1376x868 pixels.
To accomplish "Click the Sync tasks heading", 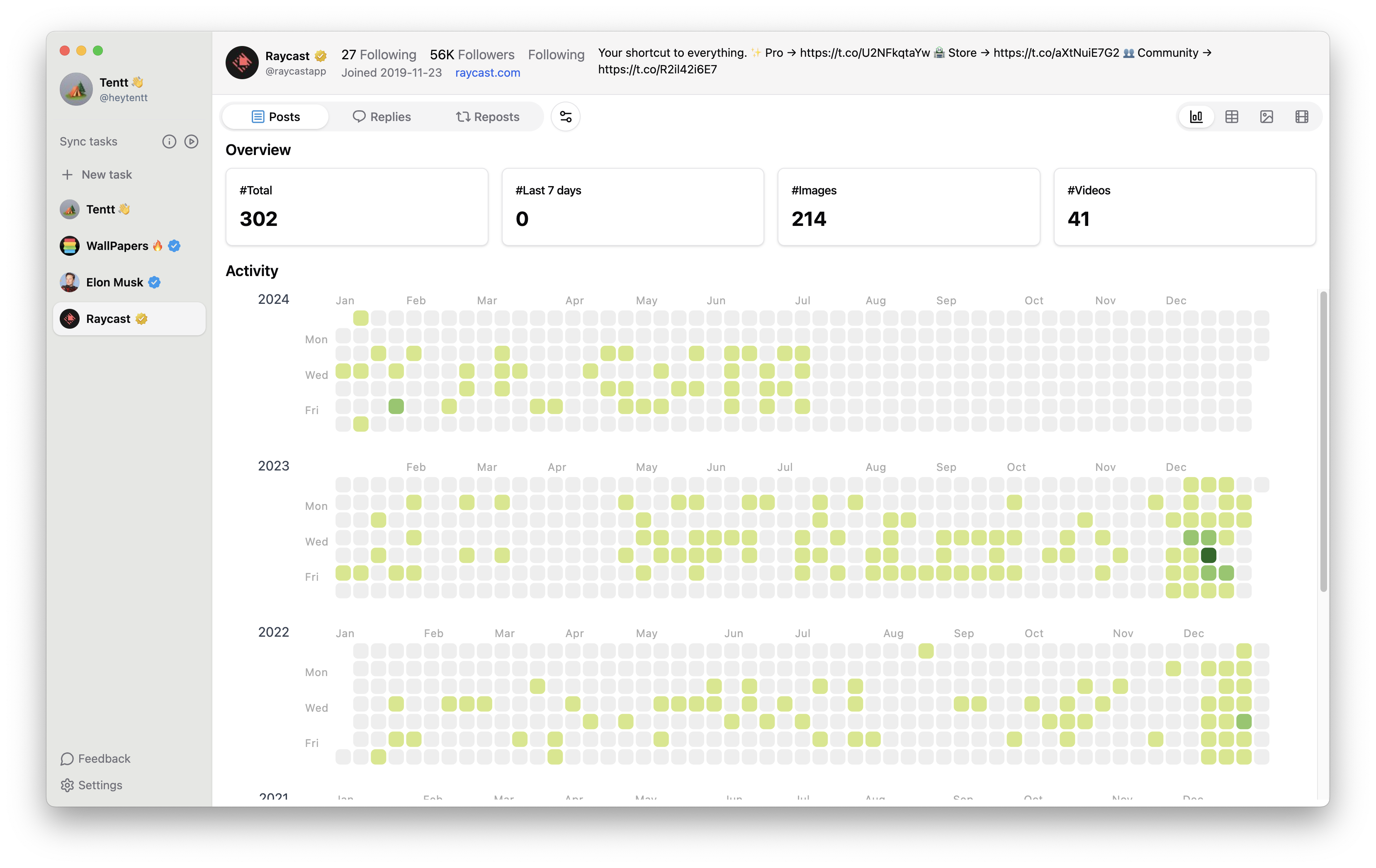I will coord(89,142).
